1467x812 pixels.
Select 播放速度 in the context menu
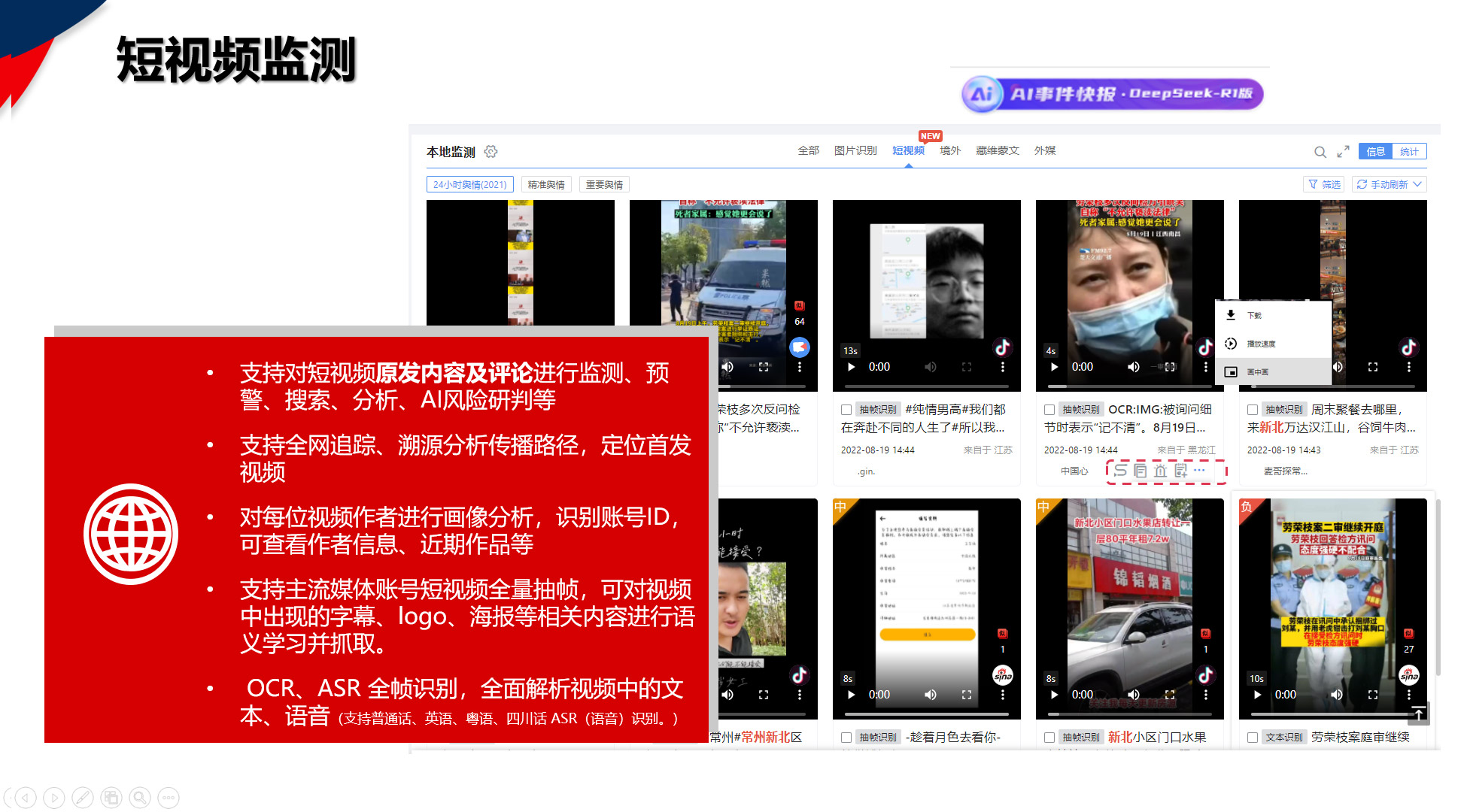(x=1260, y=344)
